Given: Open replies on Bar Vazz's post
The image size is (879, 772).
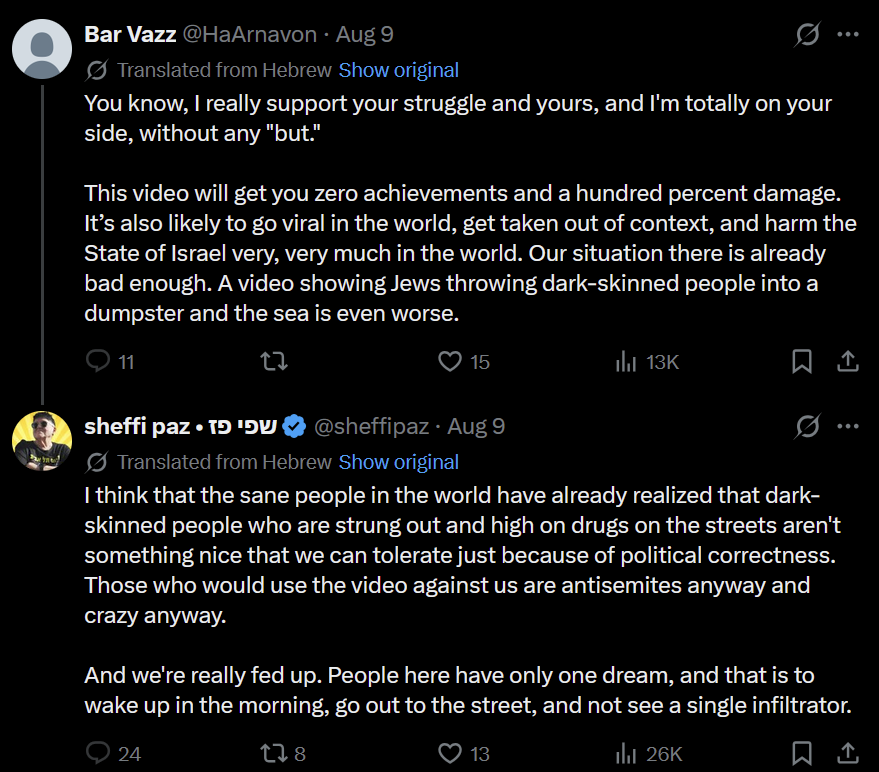Looking at the screenshot, I should tap(110, 362).
